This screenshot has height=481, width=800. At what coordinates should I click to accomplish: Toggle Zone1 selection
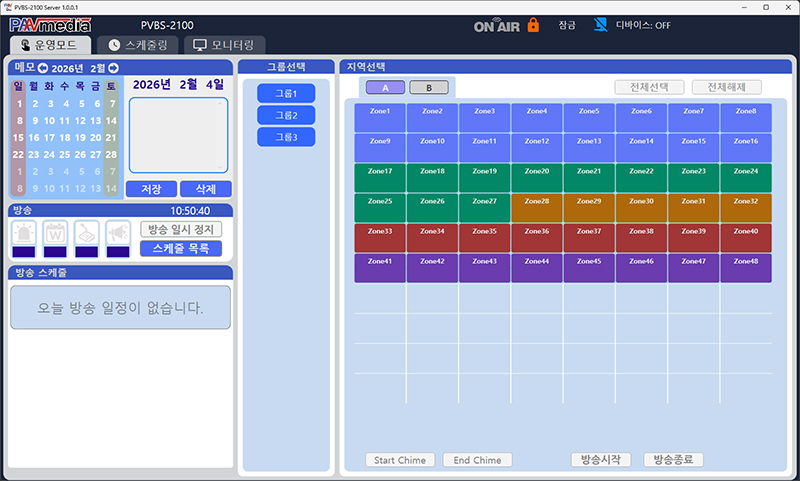point(380,118)
